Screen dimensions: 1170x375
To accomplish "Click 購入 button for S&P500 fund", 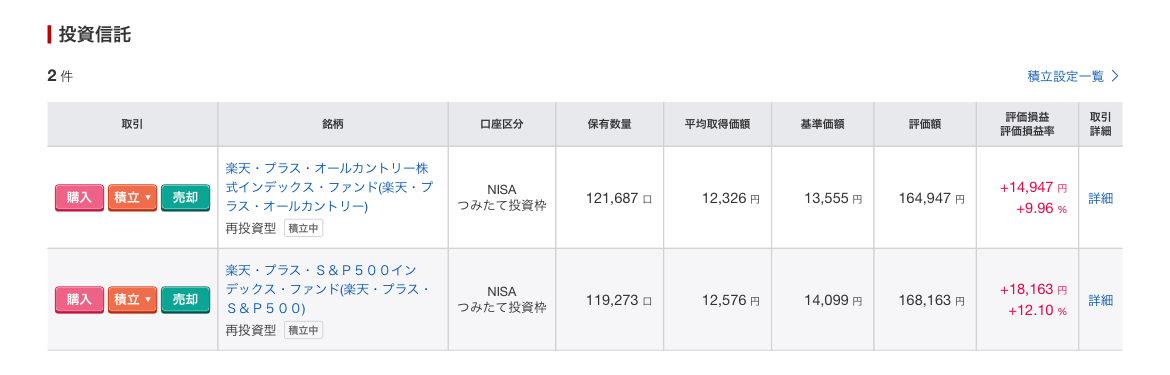I will (80, 300).
